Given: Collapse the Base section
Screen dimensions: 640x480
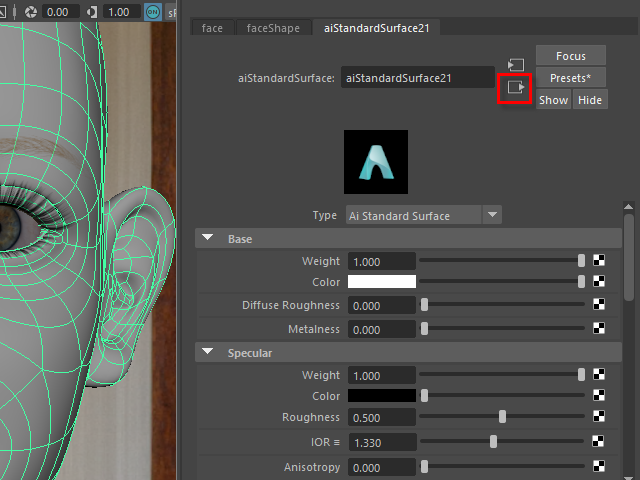Looking at the screenshot, I should tap(208, 239).
